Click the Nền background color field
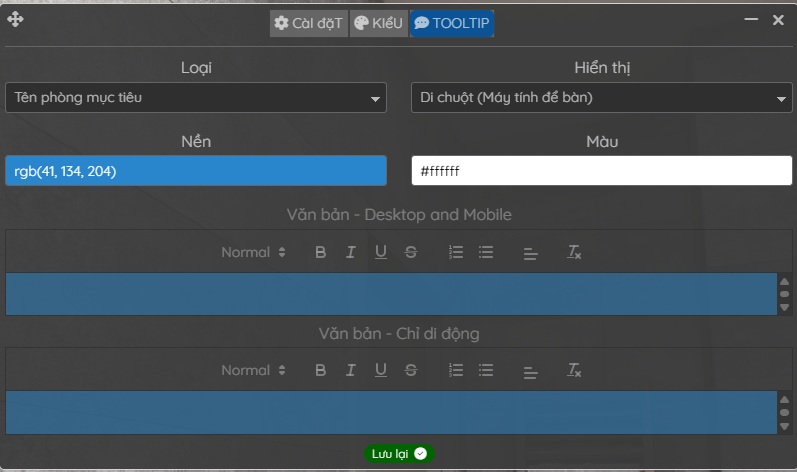The width and height of the screenshot is (797, 472). 195,171
